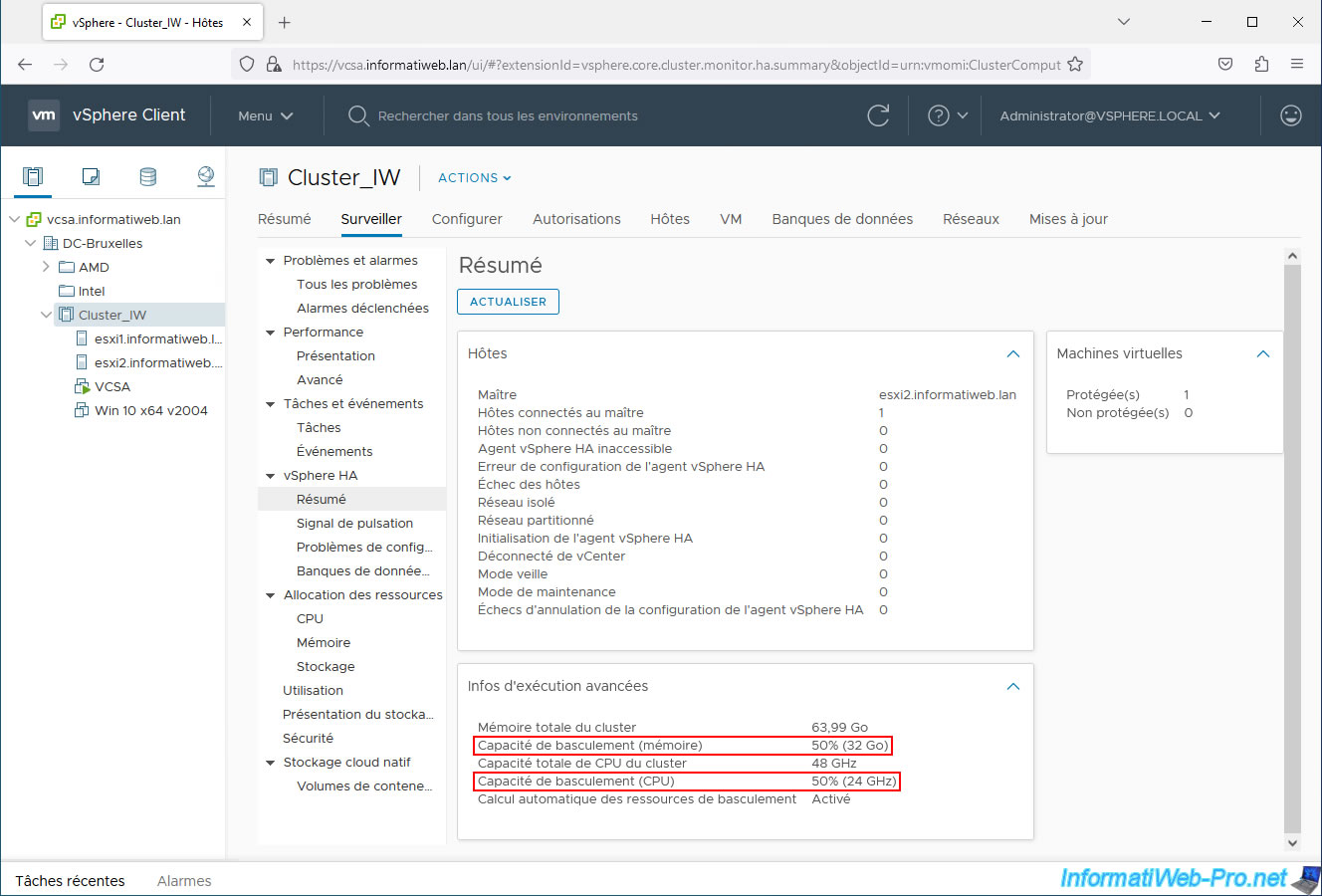This screenshot has height=896, width=1322.
Task: Bookmark this page with star icon
Action: pyautogui.click(x=1075, y=65)
